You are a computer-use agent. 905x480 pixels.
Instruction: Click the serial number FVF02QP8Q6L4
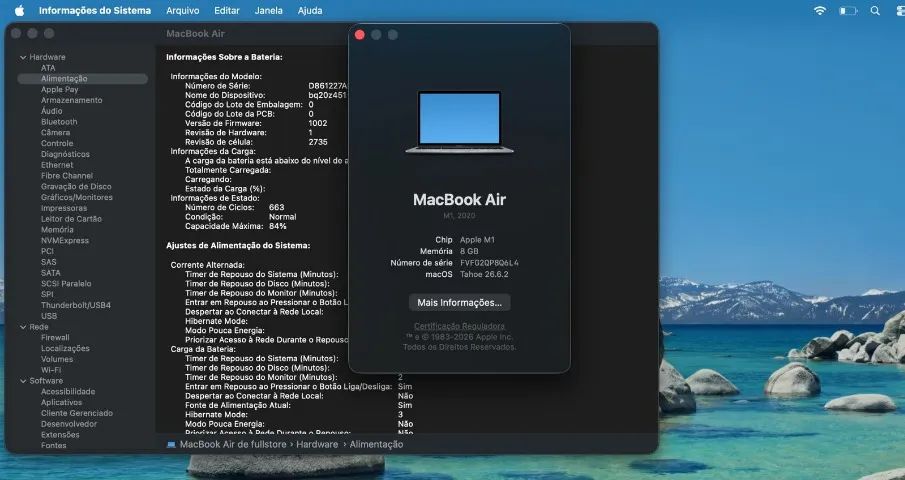(x=489, y=262)
